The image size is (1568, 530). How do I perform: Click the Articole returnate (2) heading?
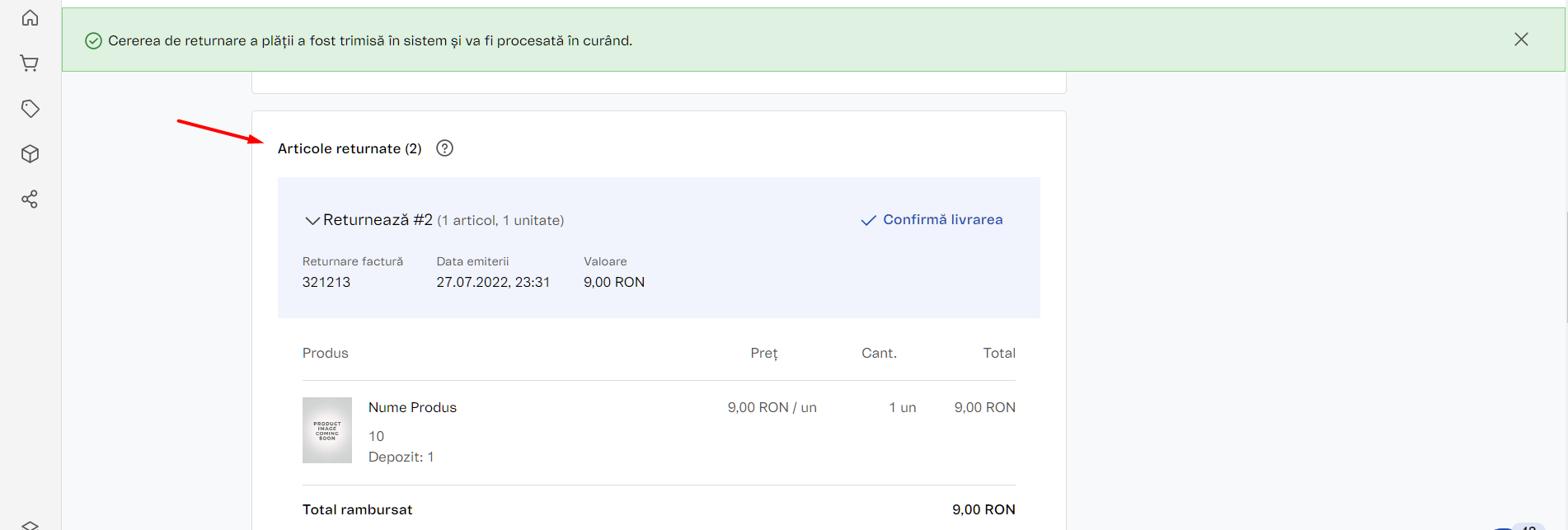350,148
